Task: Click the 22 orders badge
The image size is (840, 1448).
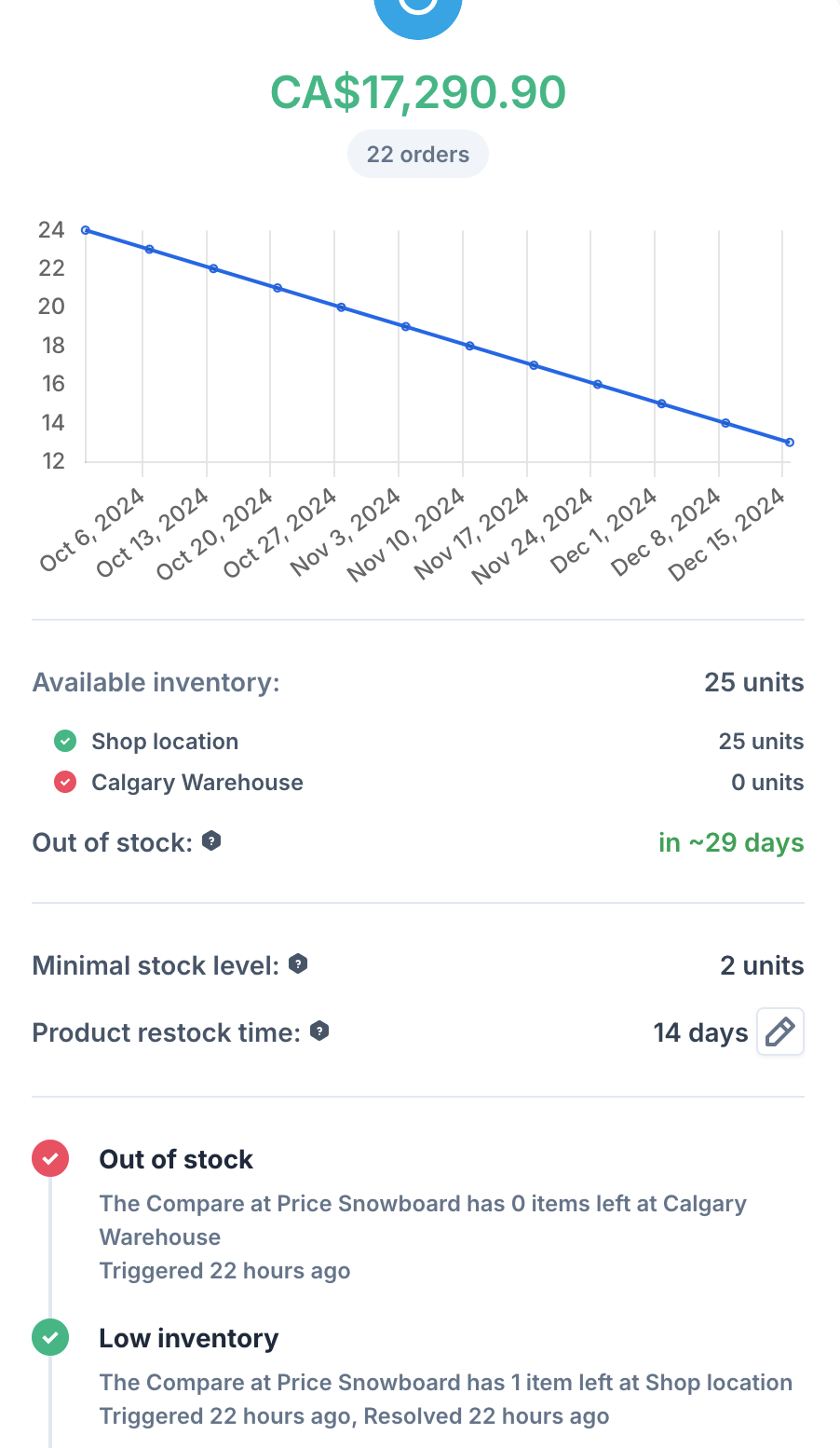Action: point(418,155)
